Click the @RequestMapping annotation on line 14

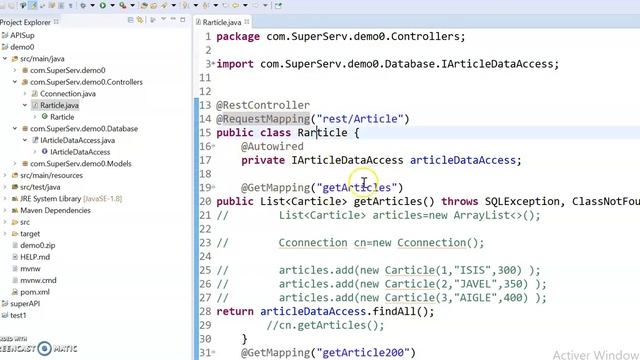(x=263, y=119)
